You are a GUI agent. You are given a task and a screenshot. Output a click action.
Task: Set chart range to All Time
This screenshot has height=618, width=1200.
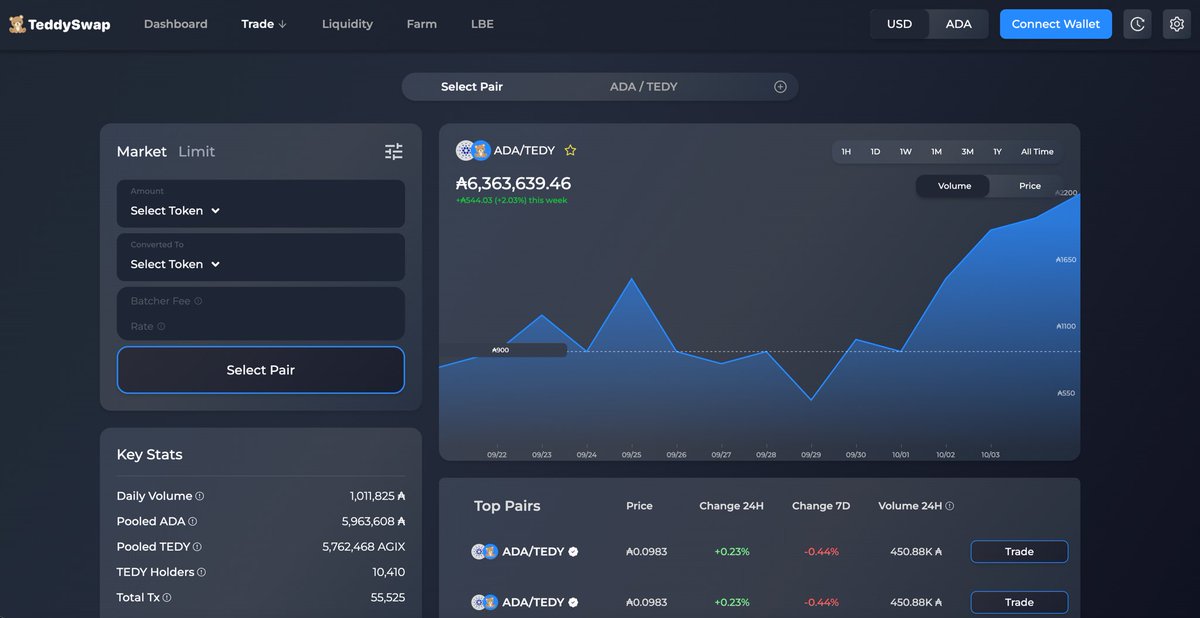[1037, 152]
